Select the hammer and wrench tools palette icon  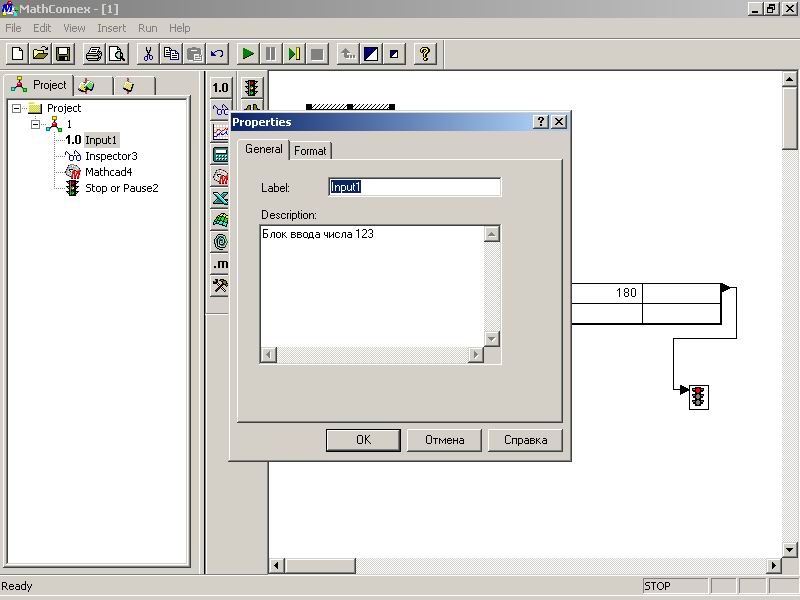[220, 286]
